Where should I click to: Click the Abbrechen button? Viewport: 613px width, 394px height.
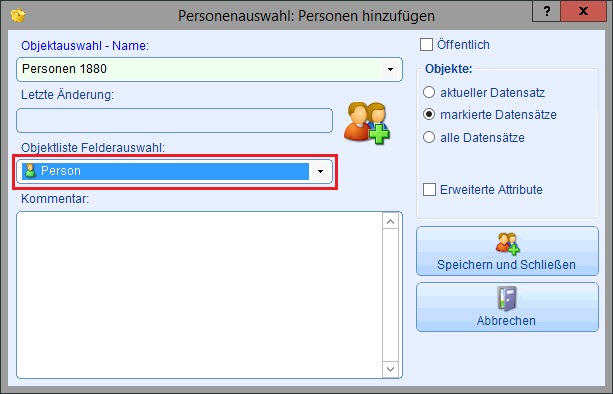(x=507, y=307)
